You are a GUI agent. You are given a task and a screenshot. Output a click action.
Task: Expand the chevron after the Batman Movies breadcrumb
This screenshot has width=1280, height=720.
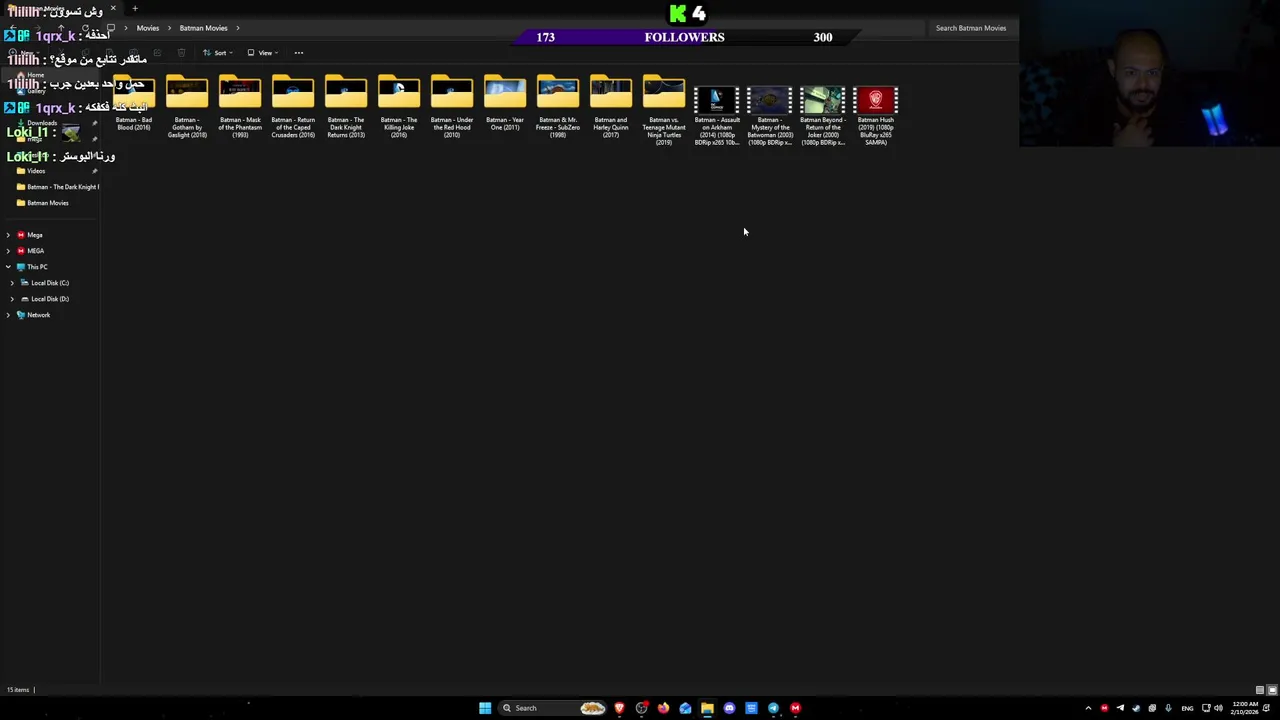pos(238,28)
